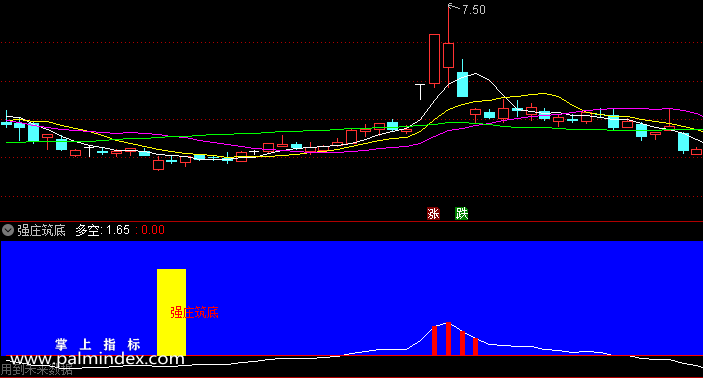The image size is (703, 378).
Task: Click the red 涨 marker icon
Action: (x=433, y=213)
